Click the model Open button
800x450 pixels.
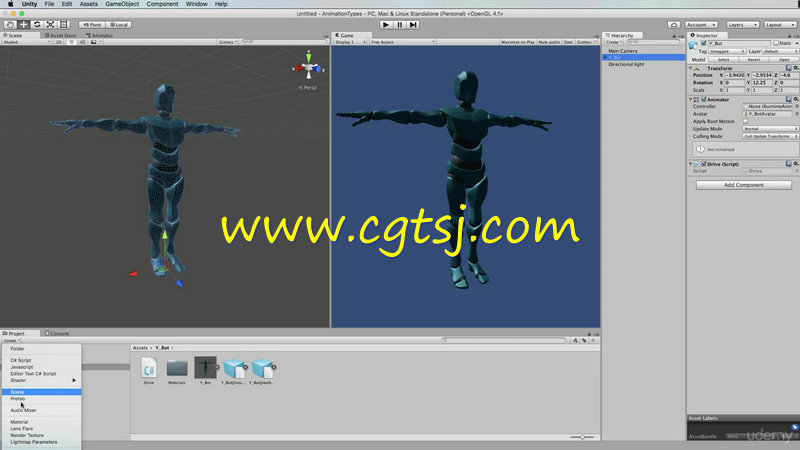click(784, 60)
